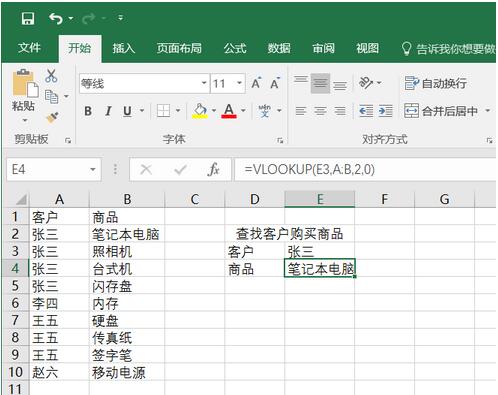Screen dimensions: 498x395
Task: Toggle Underline formatting
Action: point(127,111)
